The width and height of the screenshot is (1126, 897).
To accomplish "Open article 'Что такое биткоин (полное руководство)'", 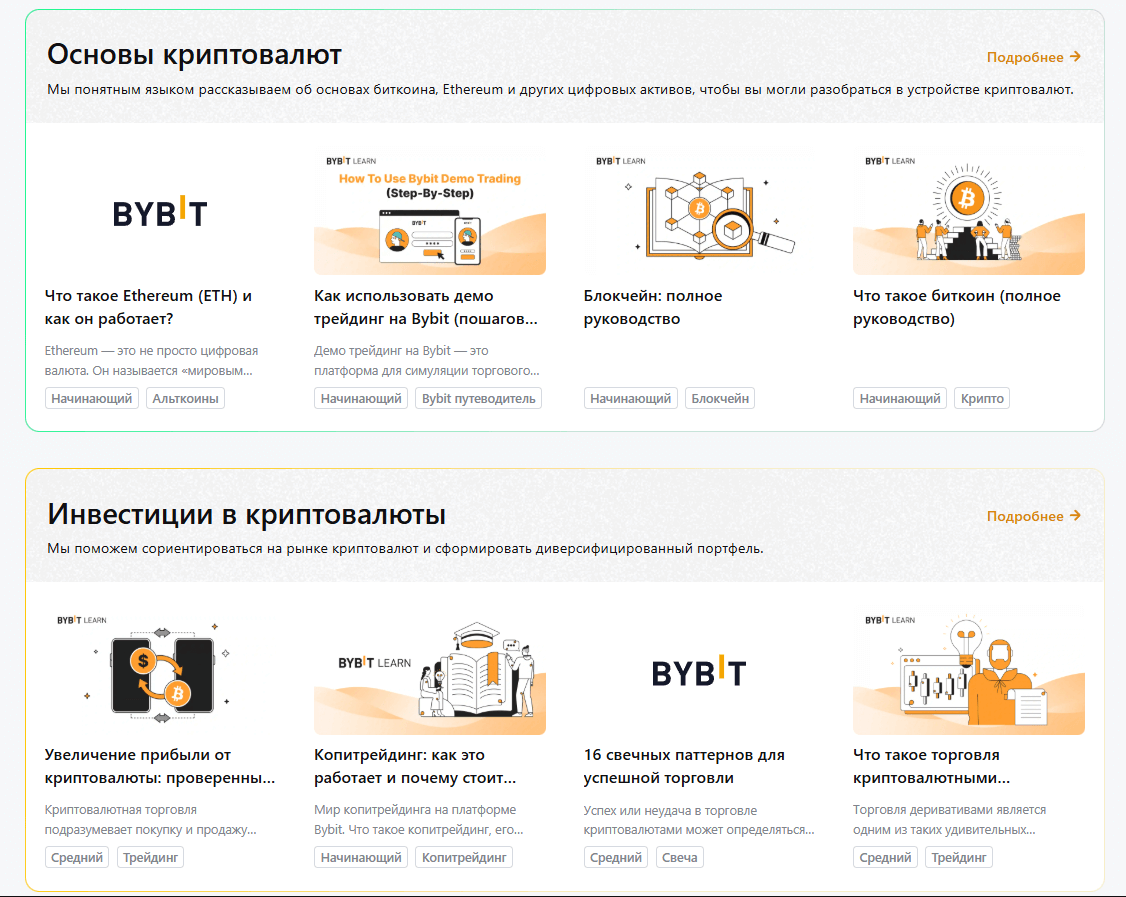I will (x=957, y=307).
